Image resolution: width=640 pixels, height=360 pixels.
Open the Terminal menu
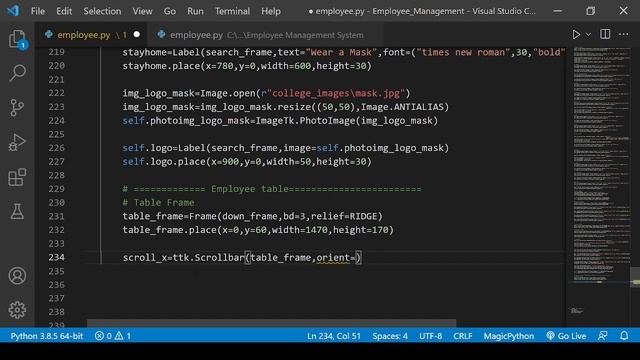[232, 11]
